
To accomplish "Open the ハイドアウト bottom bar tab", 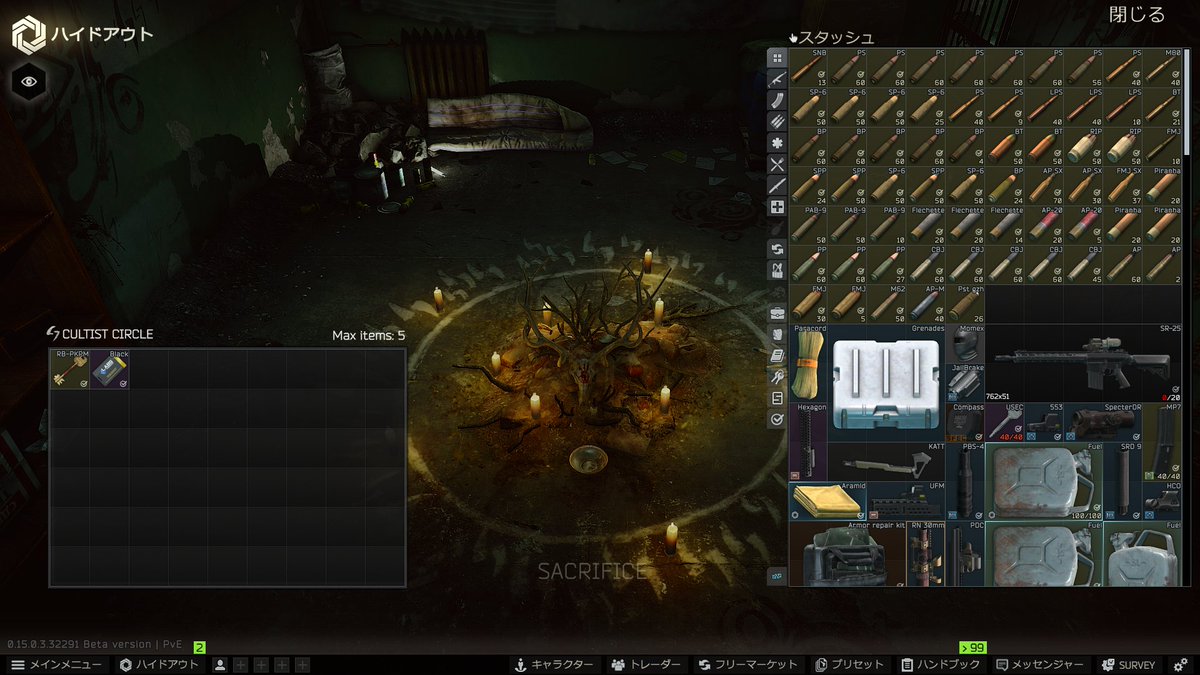I will point(160,665).
